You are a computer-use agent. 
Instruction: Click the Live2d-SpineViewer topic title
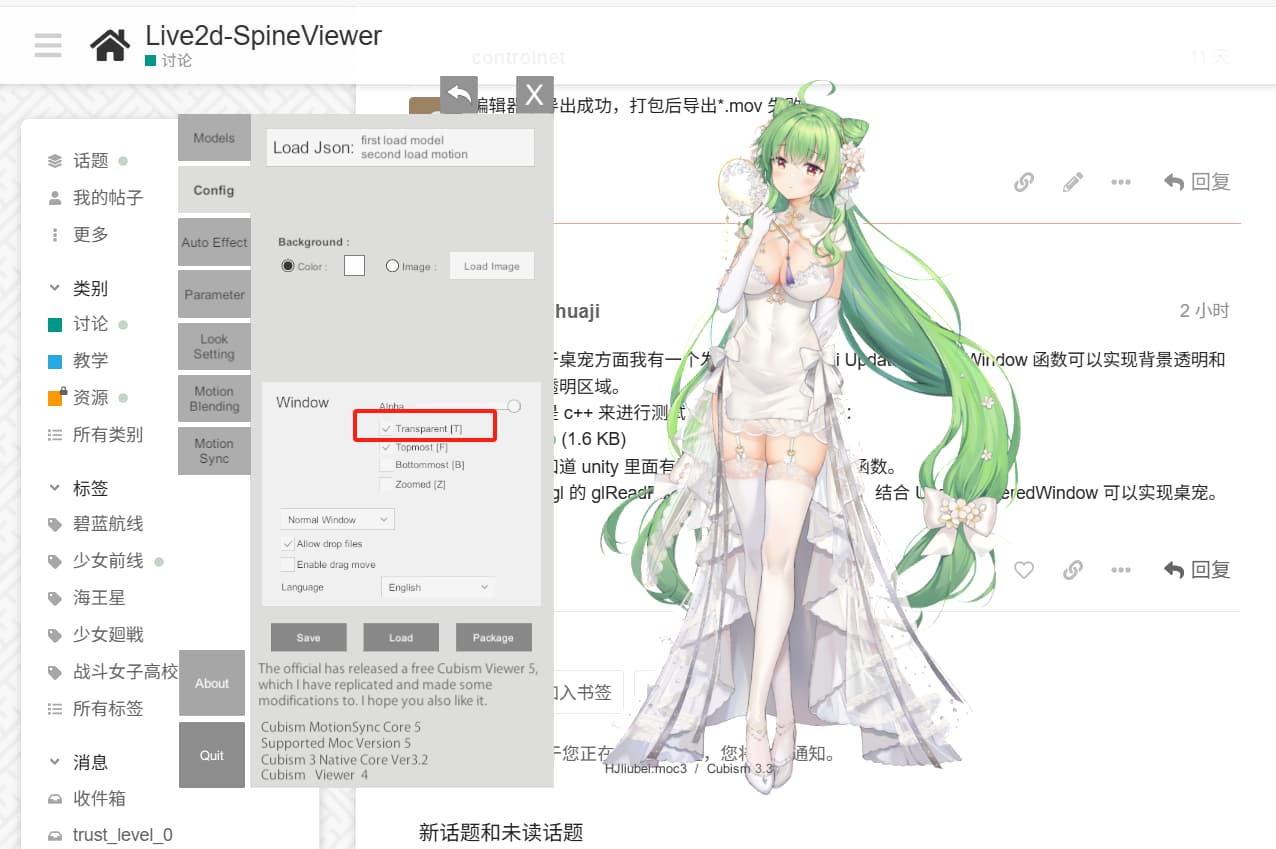264,35
